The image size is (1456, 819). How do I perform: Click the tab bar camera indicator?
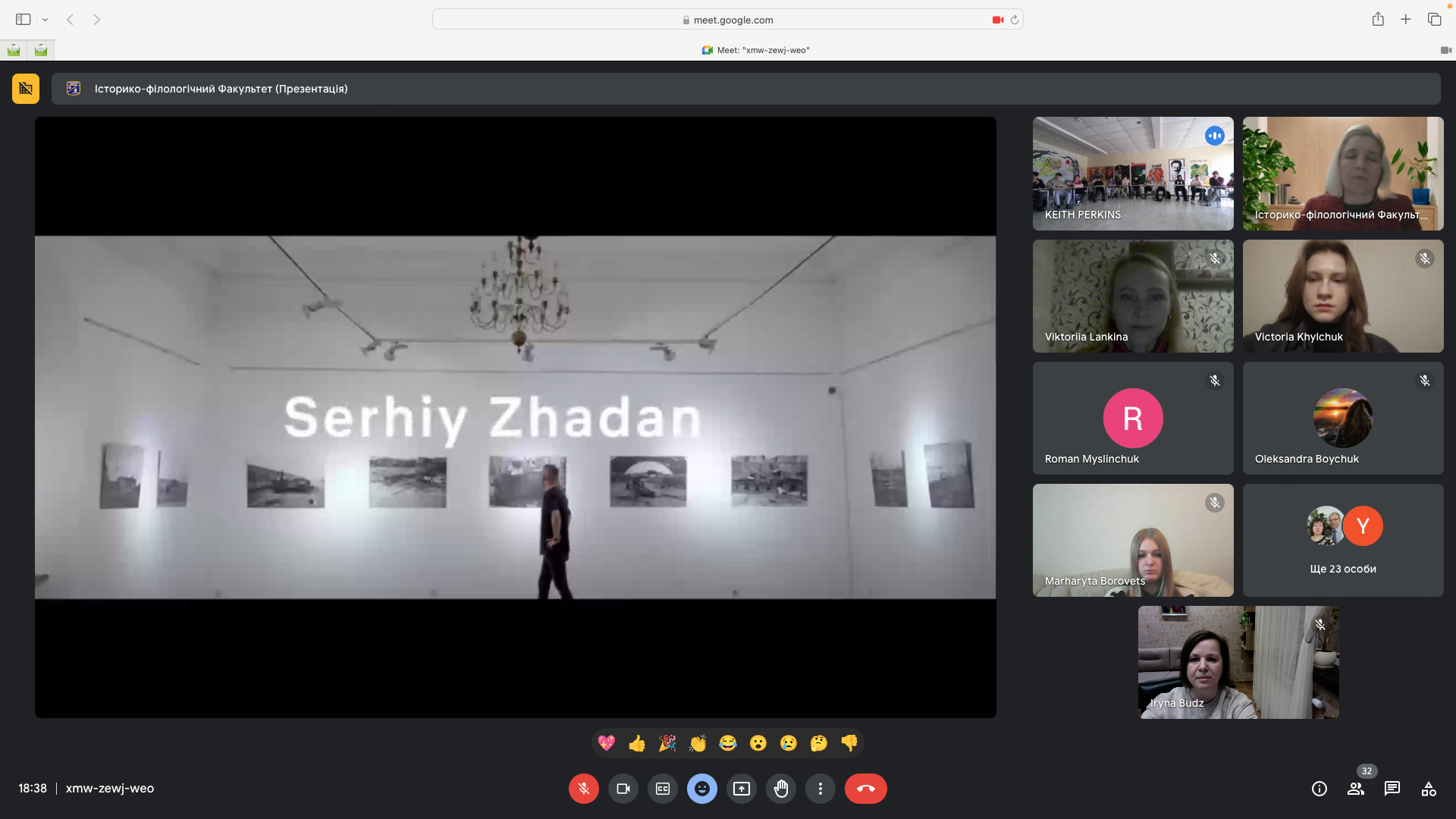pyautogui.click(x=1445, y=50)
